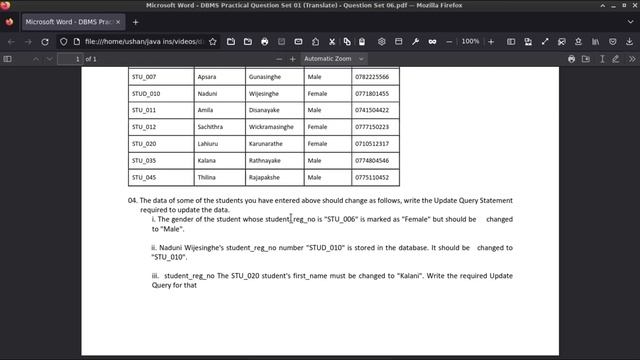
Task: Reload the current page
Action: pos(45,42)
